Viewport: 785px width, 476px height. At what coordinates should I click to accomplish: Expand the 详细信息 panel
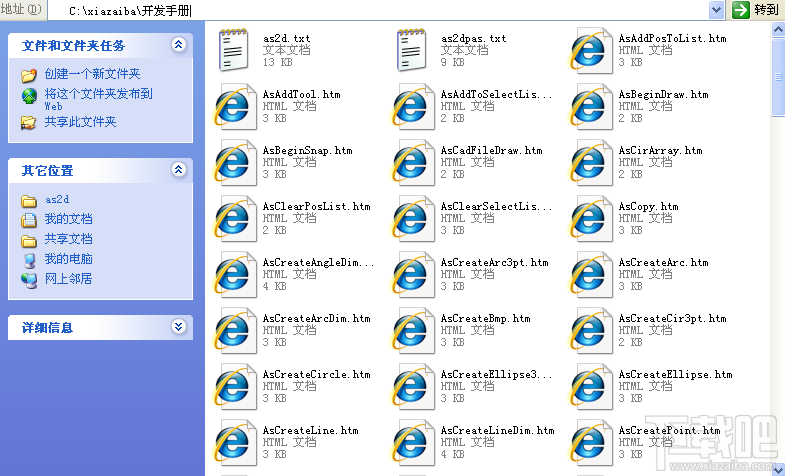click(x=179, y=327)
